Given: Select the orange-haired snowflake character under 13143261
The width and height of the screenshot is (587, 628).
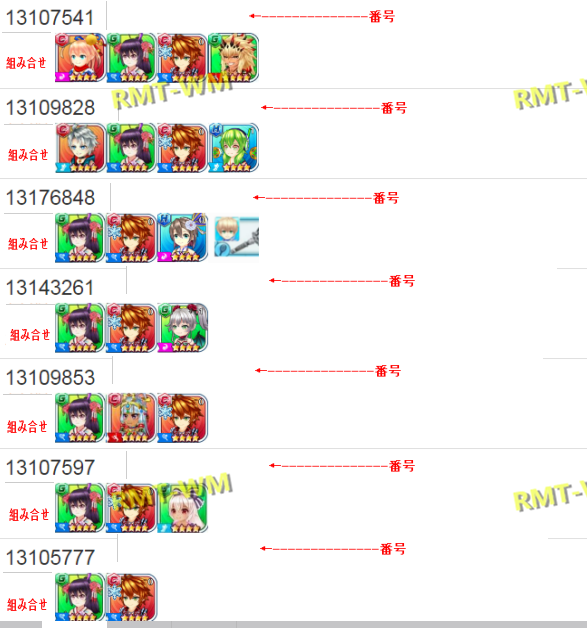Looking at the screenshot, I should [x=131, y=328].
